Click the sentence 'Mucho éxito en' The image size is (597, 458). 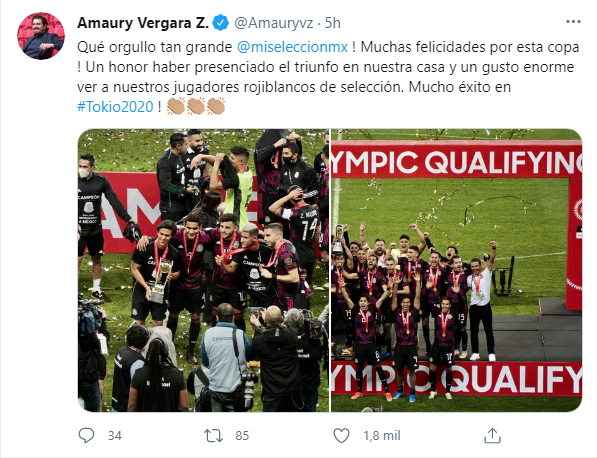[x=460, y=87]
